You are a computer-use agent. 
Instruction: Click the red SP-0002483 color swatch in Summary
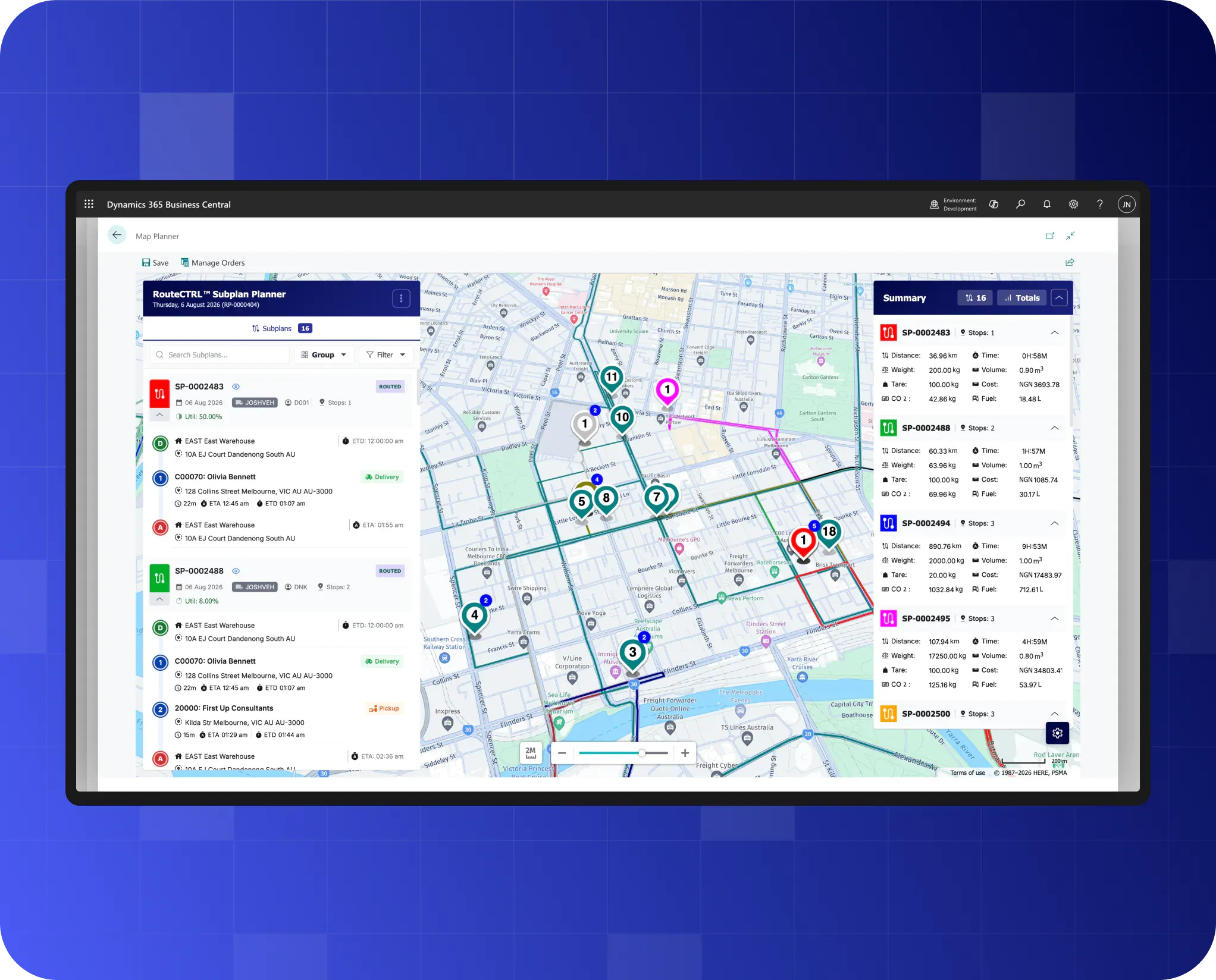(888, 333)
